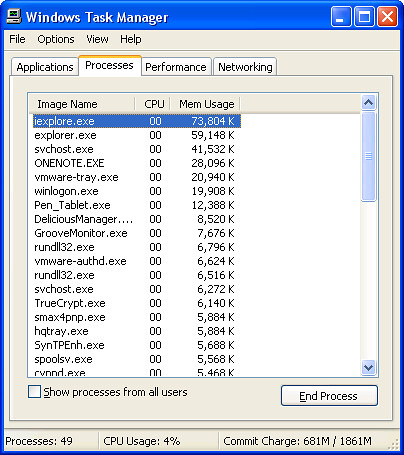Click the 28,096 K memory value
The width and height of the screenshot is (404, 455).
point(213,163)
